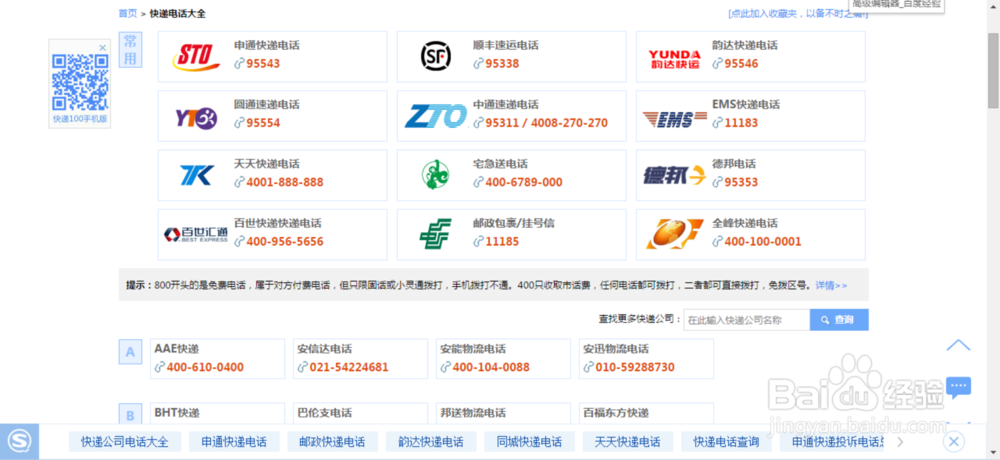This screenshot has height=460, width=1000.
Task: Select 邮政快递电话 suggestion
Action: click(333, 441)
